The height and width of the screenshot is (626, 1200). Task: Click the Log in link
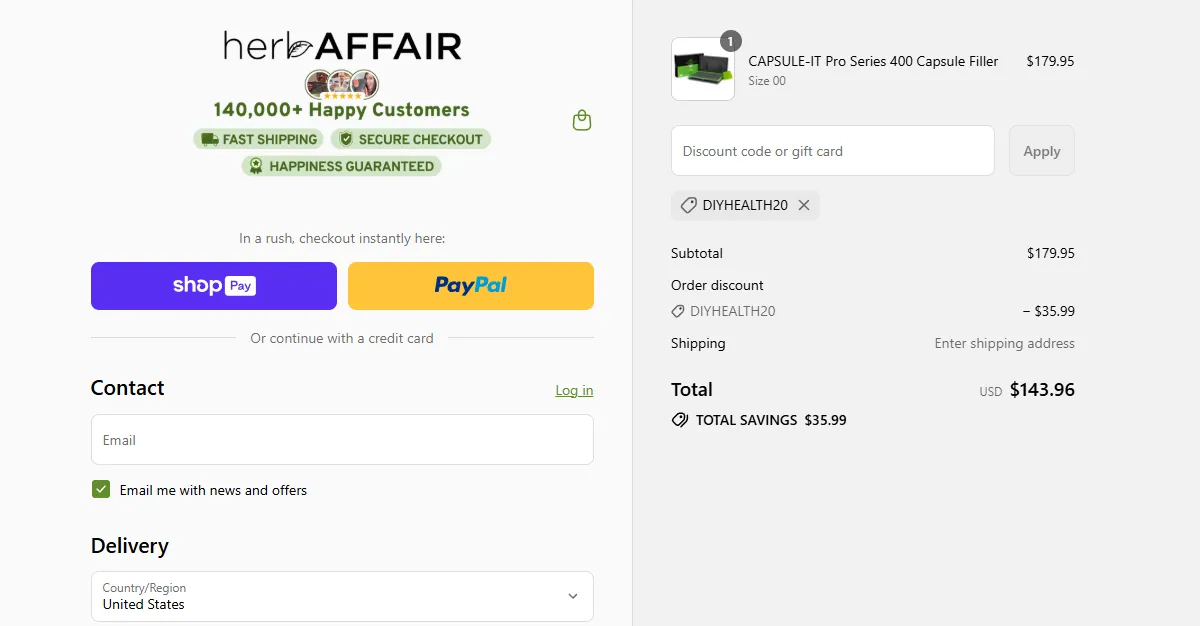click(573, 390)
